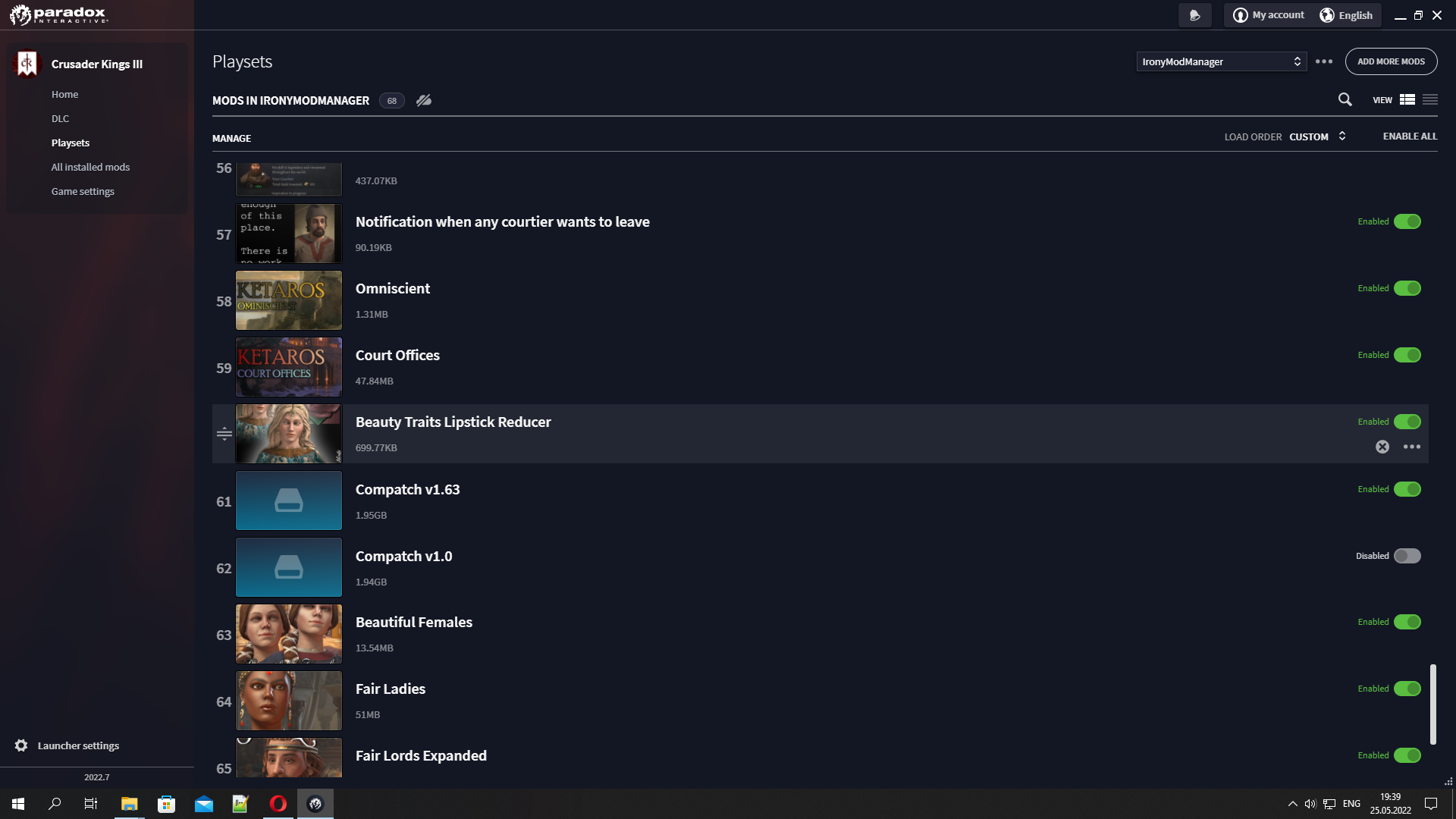Change language from English
1456x819 pixels.
(1347, 15)
